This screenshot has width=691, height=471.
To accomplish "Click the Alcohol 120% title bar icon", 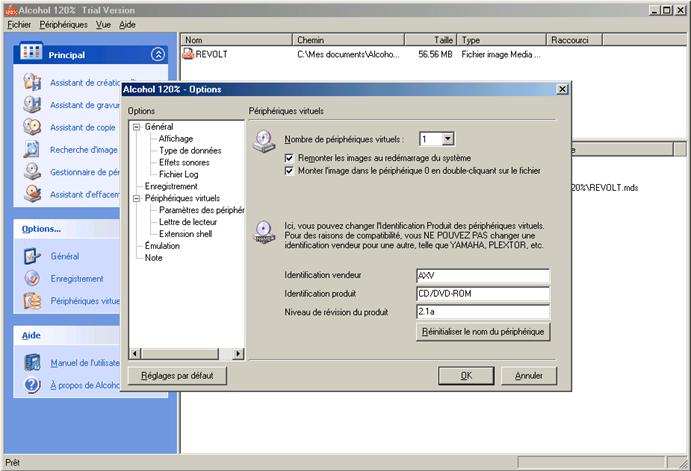I will (11, 10).
